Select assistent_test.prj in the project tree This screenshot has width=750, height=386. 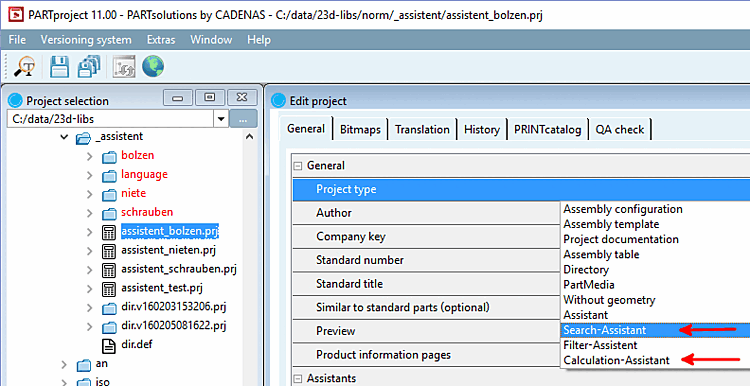(162, 288)
